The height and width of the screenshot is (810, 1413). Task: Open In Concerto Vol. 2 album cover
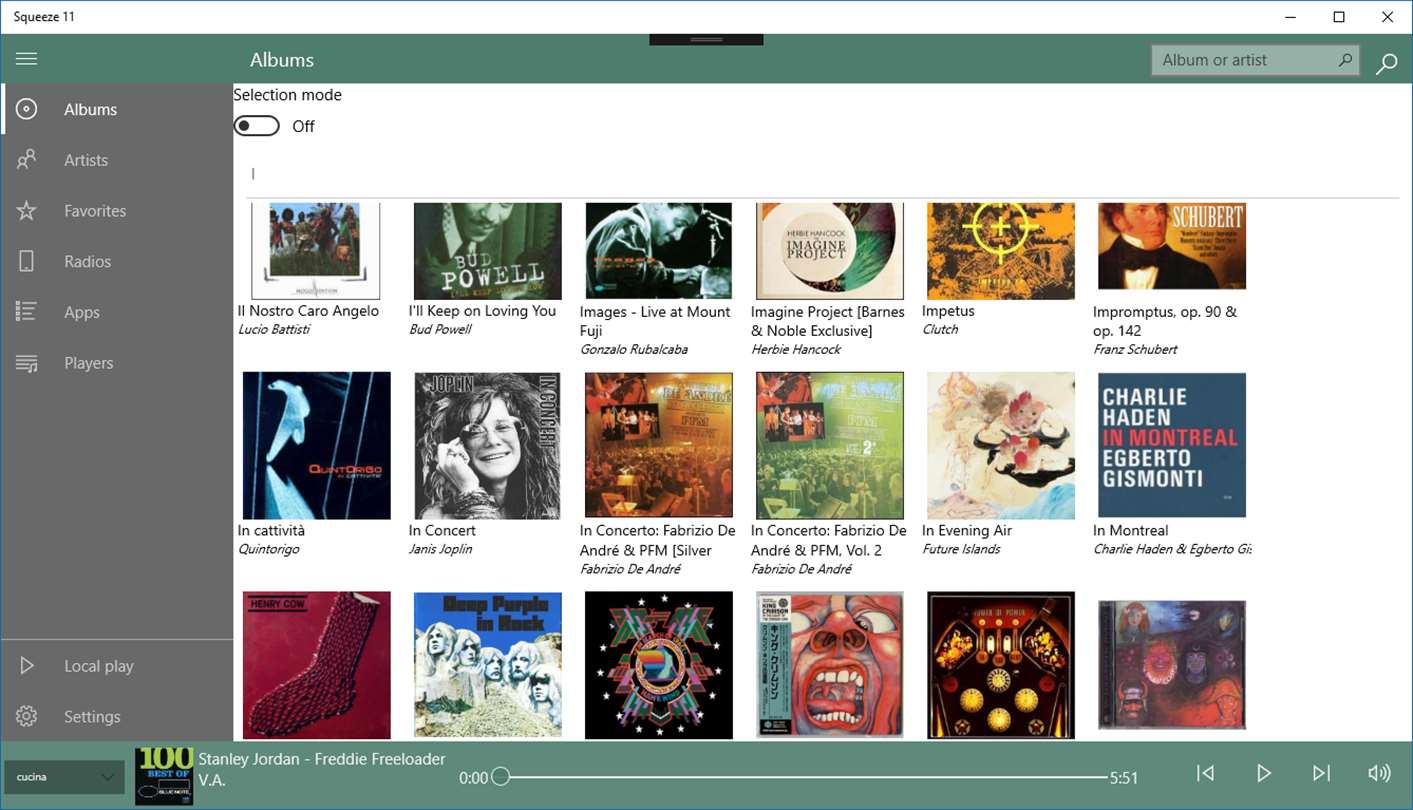click(x=830, y=445)
